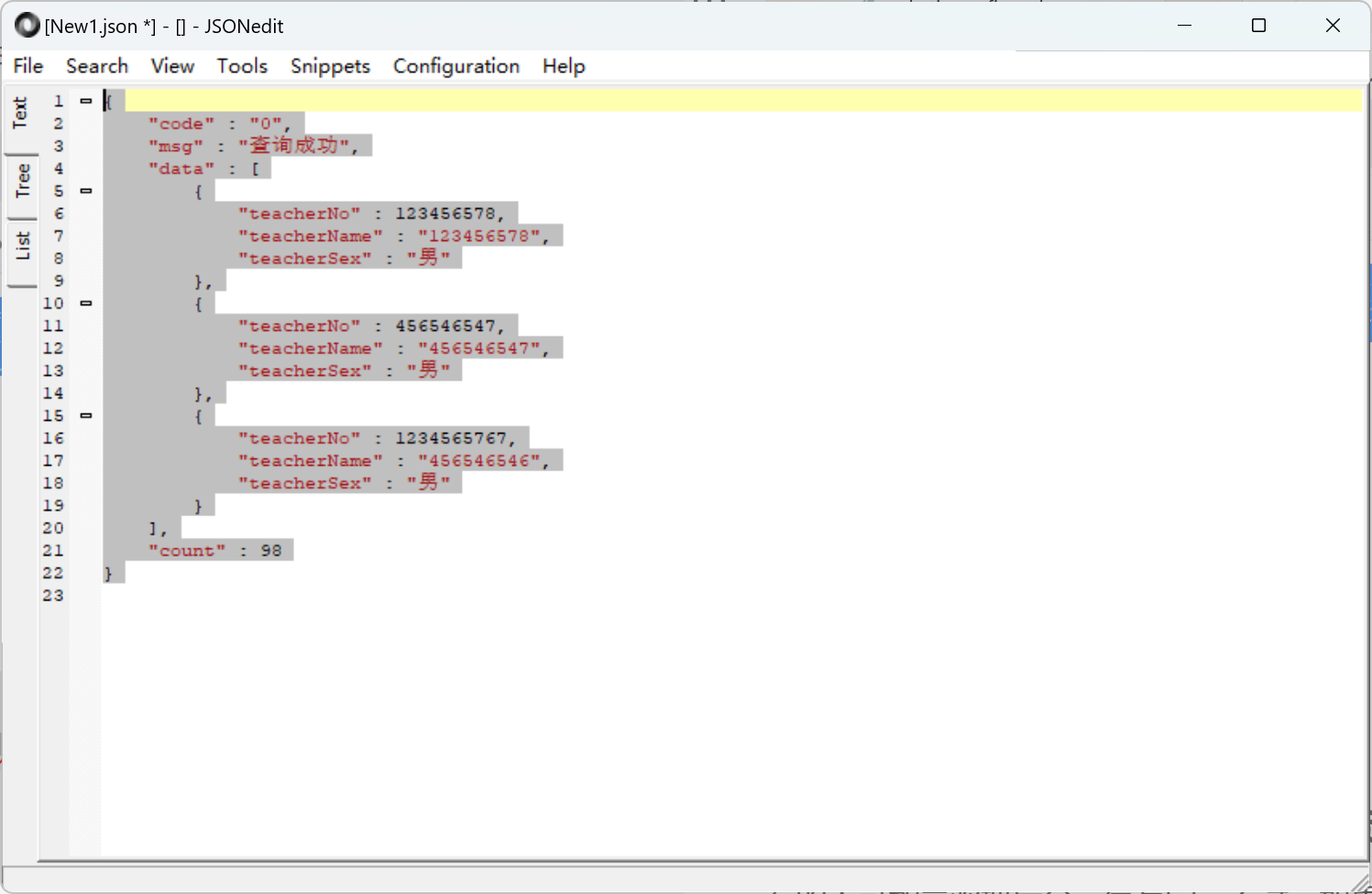The width and height of the screenshot is (1372, 894).
Task: Click the "456546547" string on line 12
Action: 479,348
